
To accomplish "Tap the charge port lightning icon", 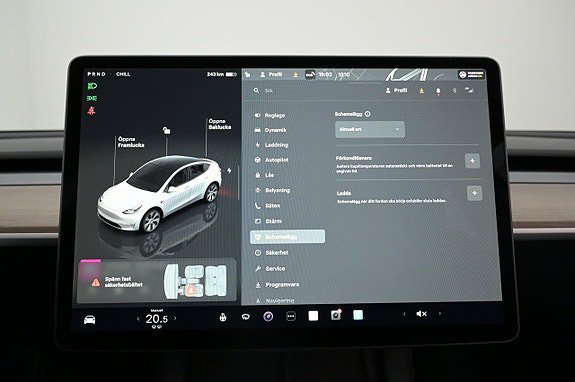I will (229, 170).
